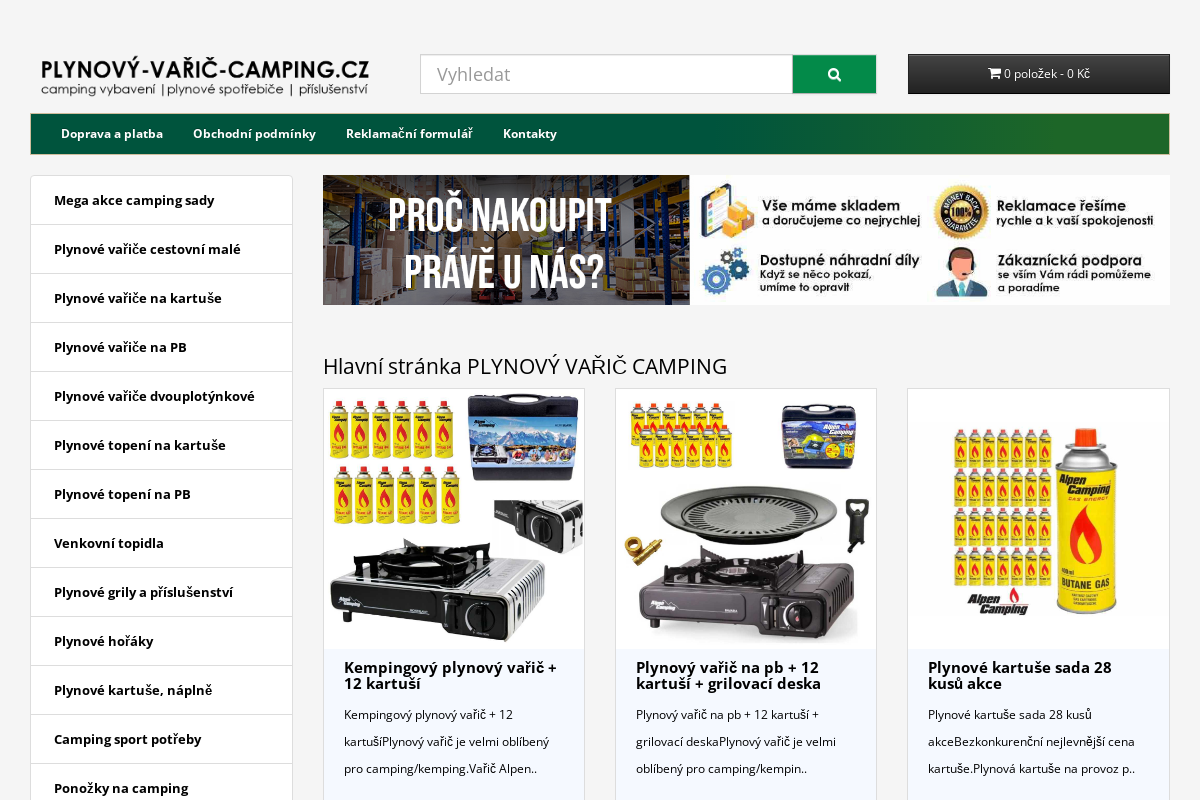
Task: Click the search magnifier icon
Action: (x=834, y=74)
